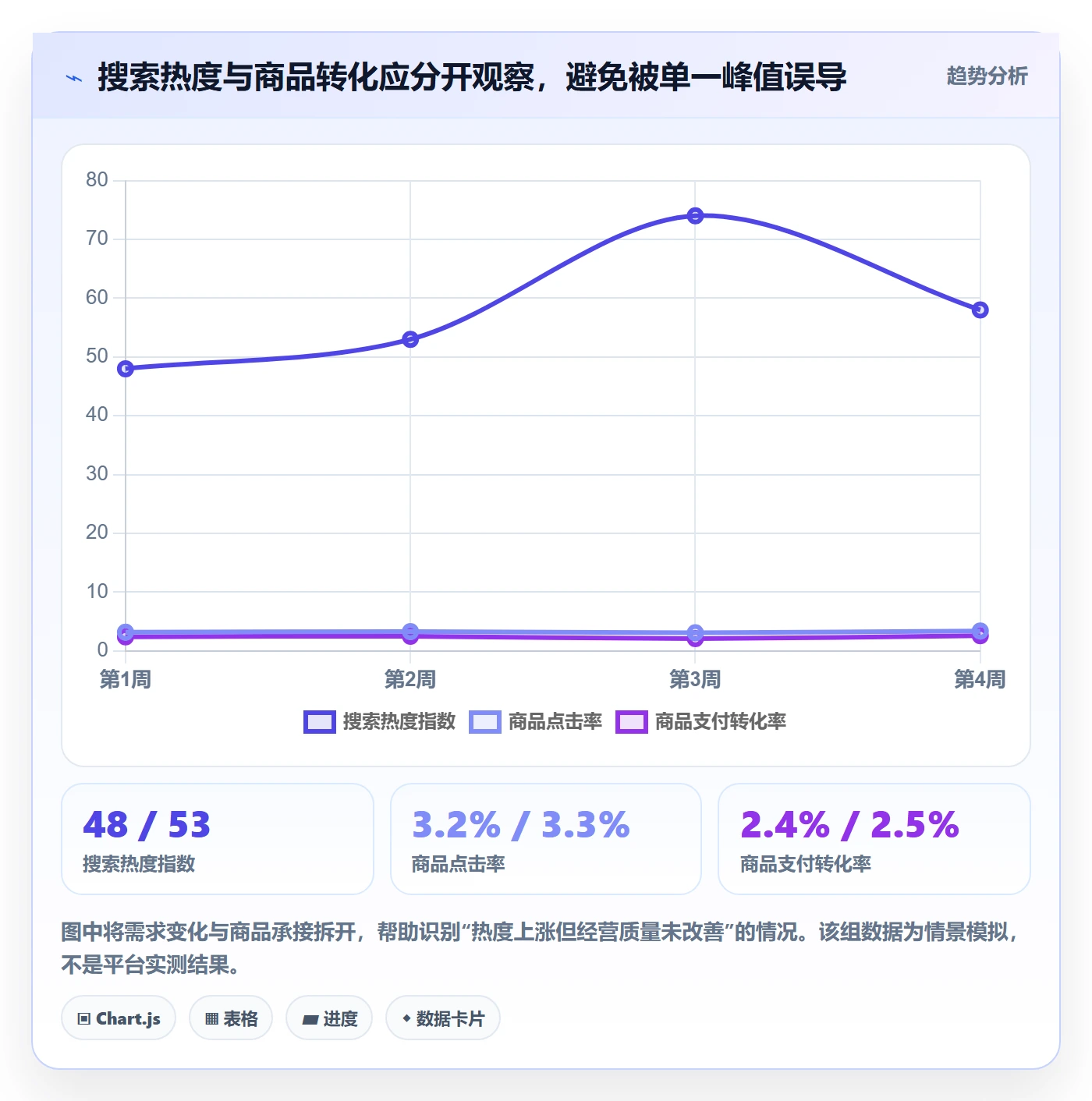Screen dimensions: 1092x1101
Task: Click the 第4周 x-axis label
Action: point(980,680)
